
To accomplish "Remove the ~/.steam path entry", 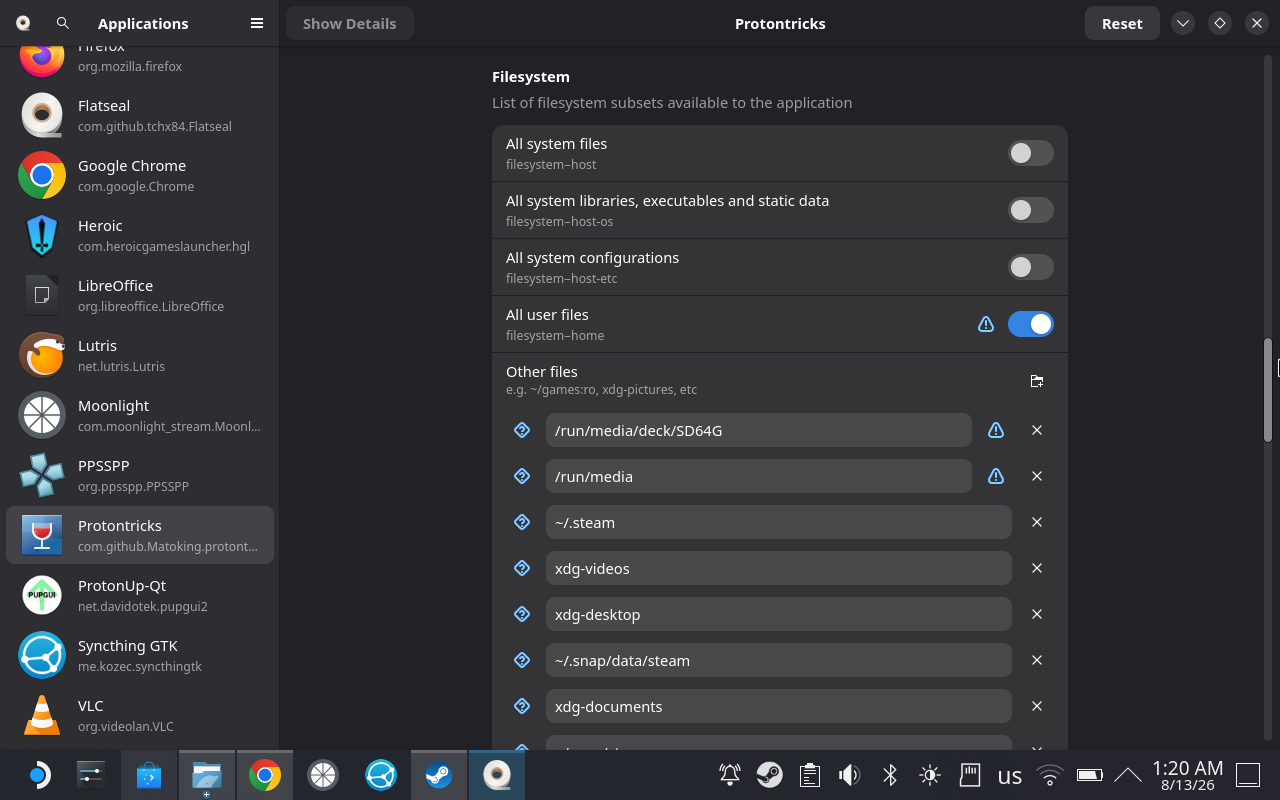I will click(1037, 522).
